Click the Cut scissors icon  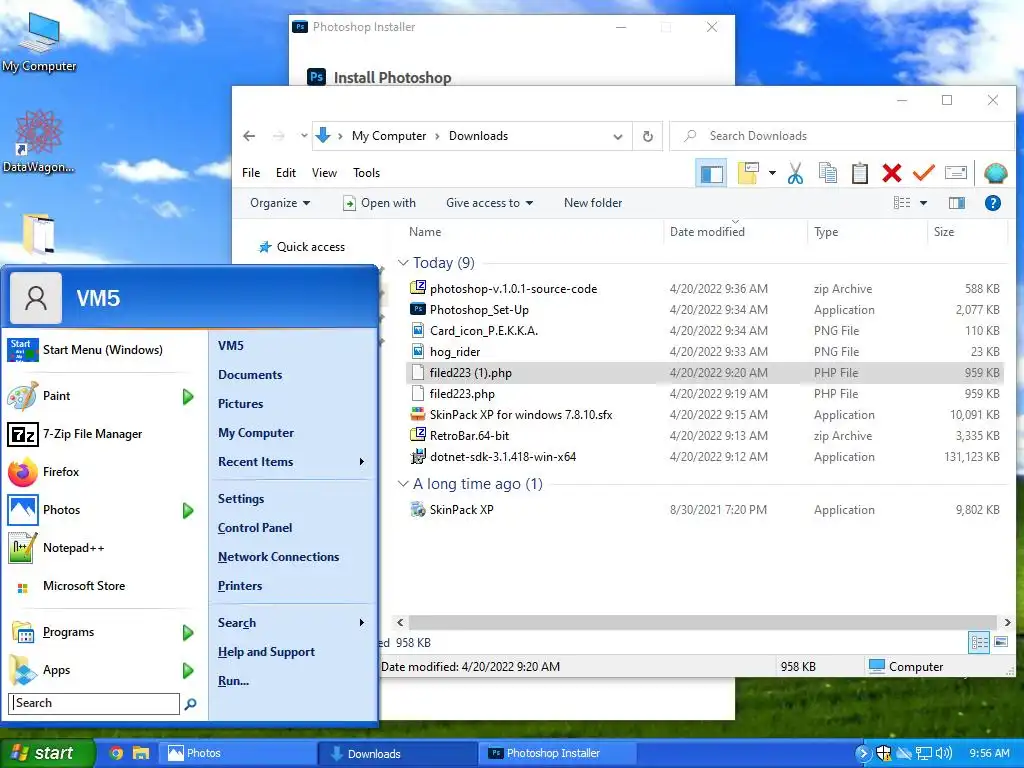(795, 173)
